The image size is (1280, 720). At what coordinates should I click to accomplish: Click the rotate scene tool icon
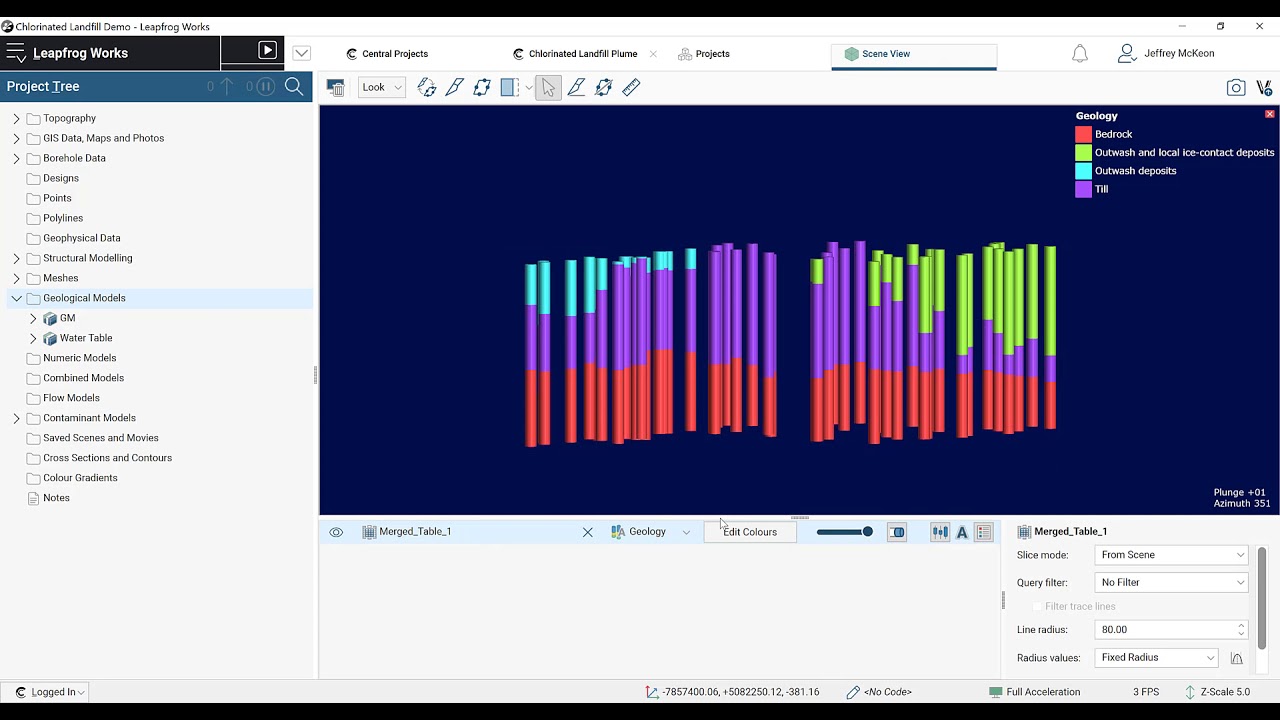pyautogui.click(x=427, y=87)
